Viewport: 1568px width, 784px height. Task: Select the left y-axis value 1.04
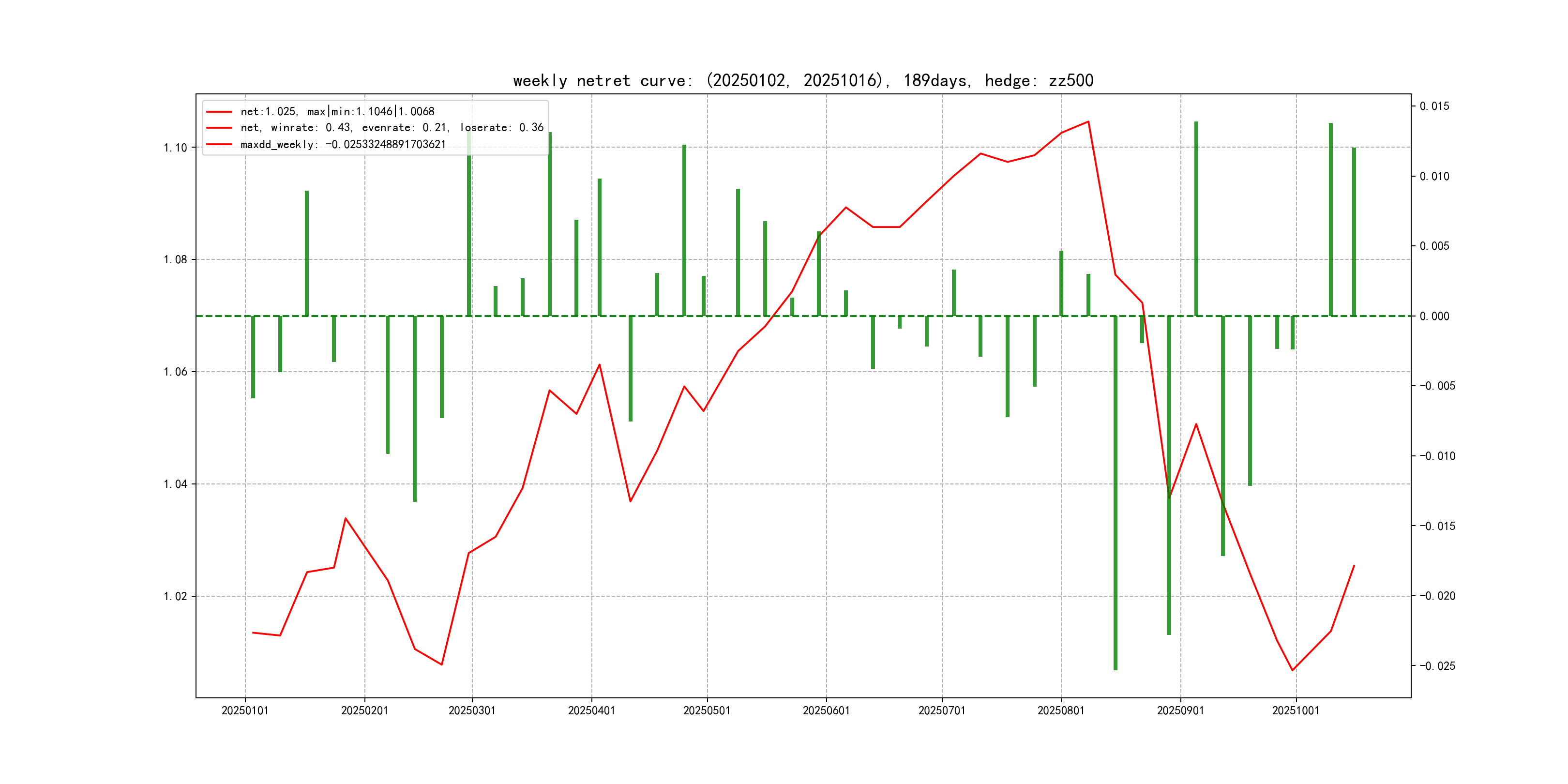pyautogui.click(x=175, y=484)
